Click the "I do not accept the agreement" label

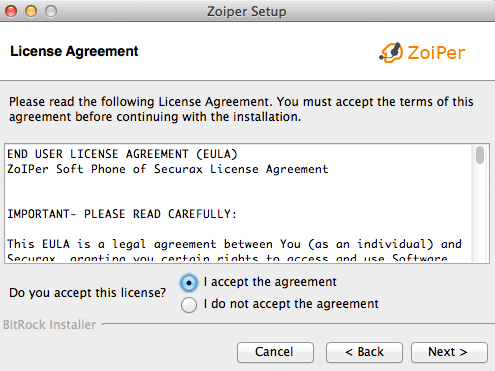click(291, 304)
